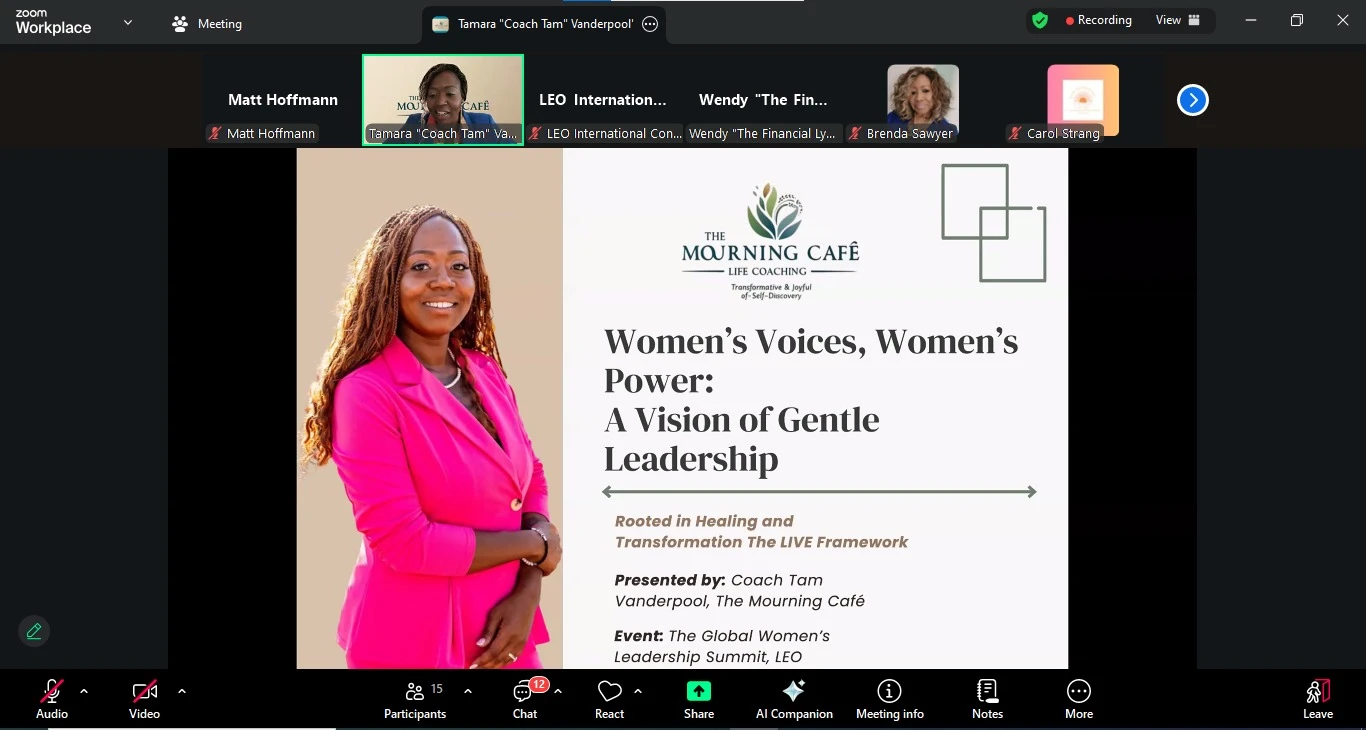
Task: Leave the meeting
Action: pos(1318,700)
